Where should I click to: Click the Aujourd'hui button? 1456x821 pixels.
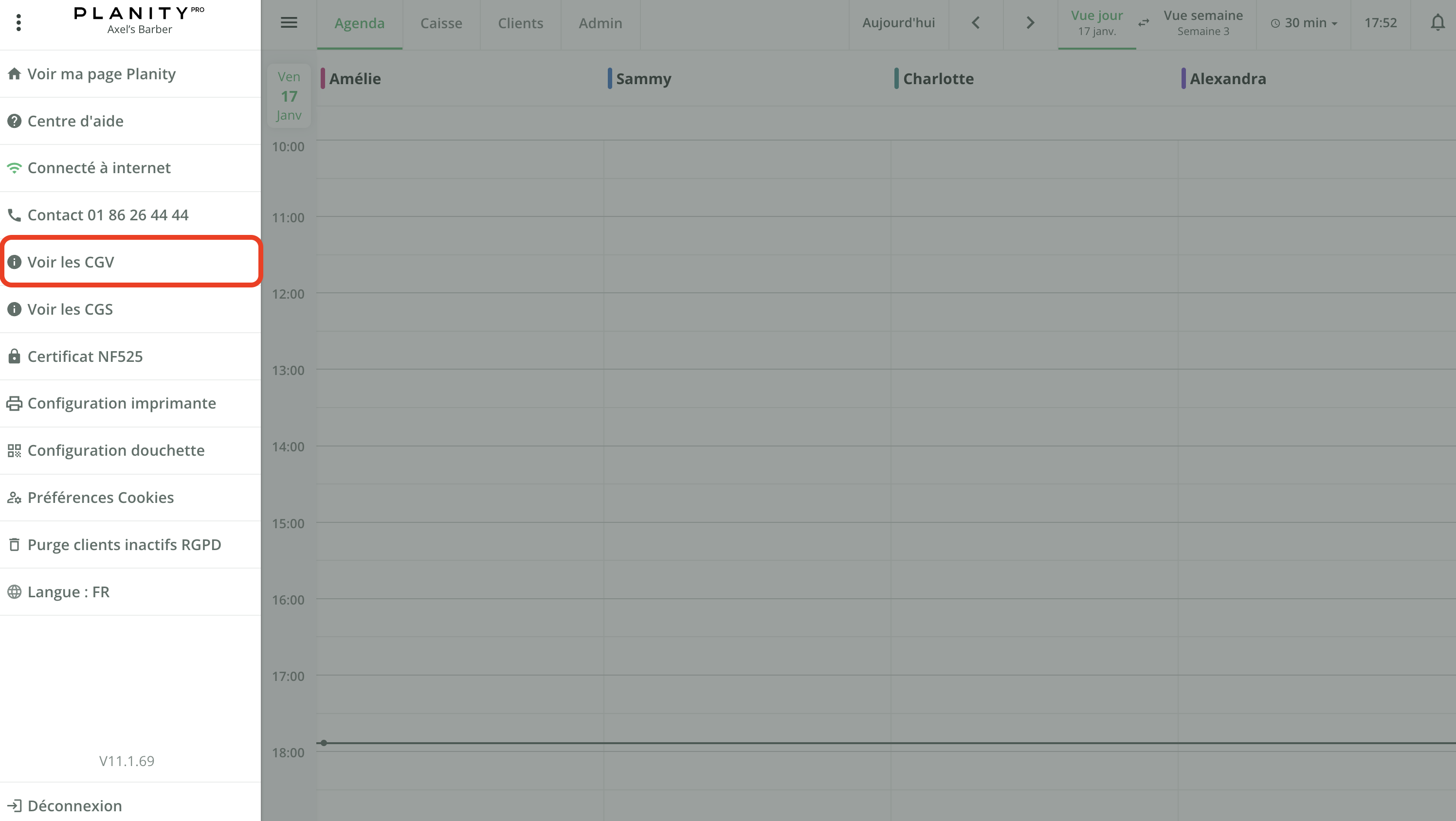click(x=898, y=22)
